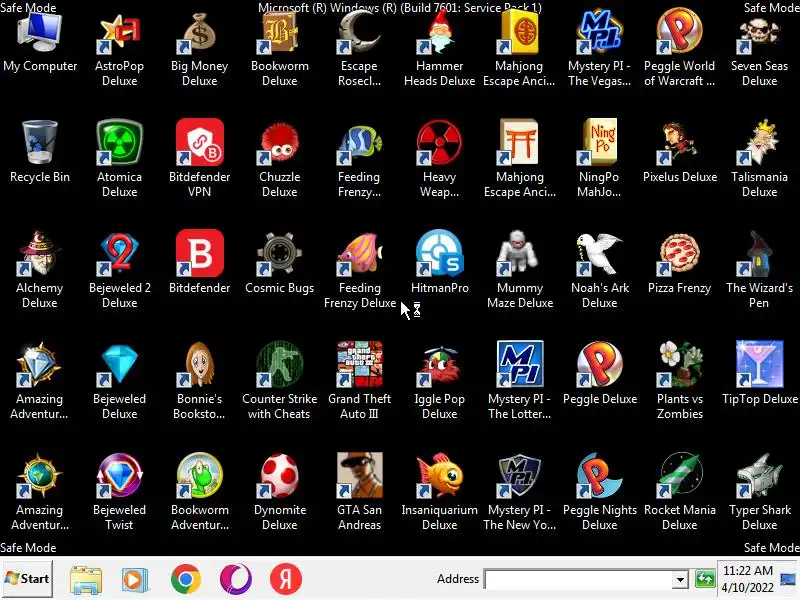Click the Alchemy Deluxe shortcut
This screenshot has width=800, height=600.
[x=40, y=269]
